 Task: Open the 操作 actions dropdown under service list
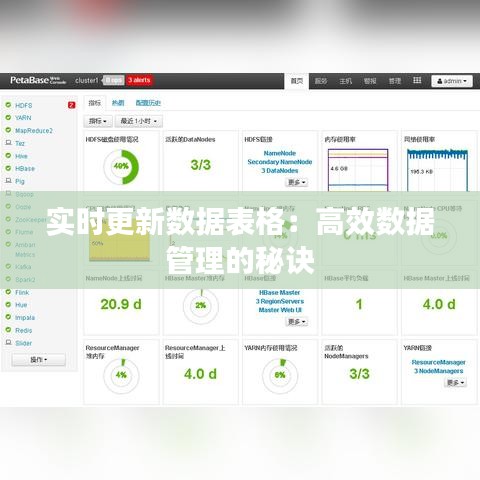click(x=39, y=360)
